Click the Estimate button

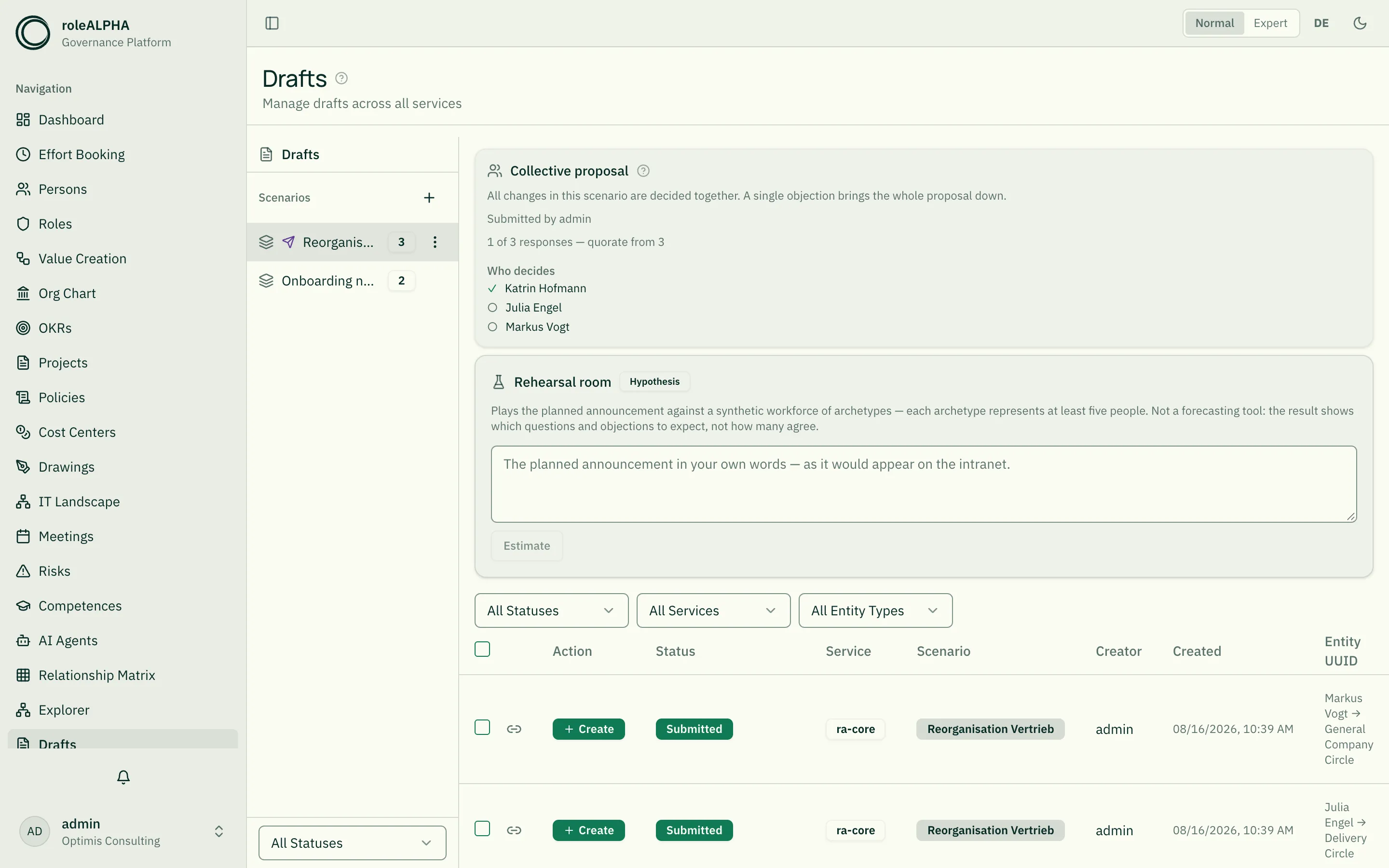pos(526,546)
